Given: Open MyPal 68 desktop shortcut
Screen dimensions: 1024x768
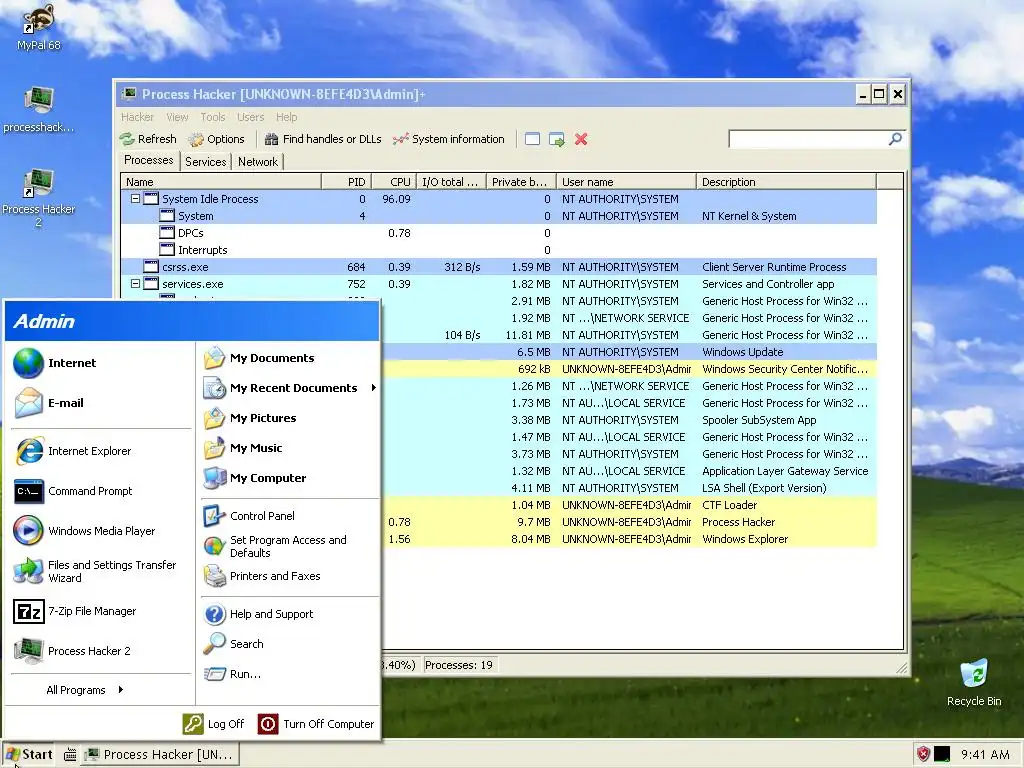Looking at the screenshot, I should [x=38, y=26].
